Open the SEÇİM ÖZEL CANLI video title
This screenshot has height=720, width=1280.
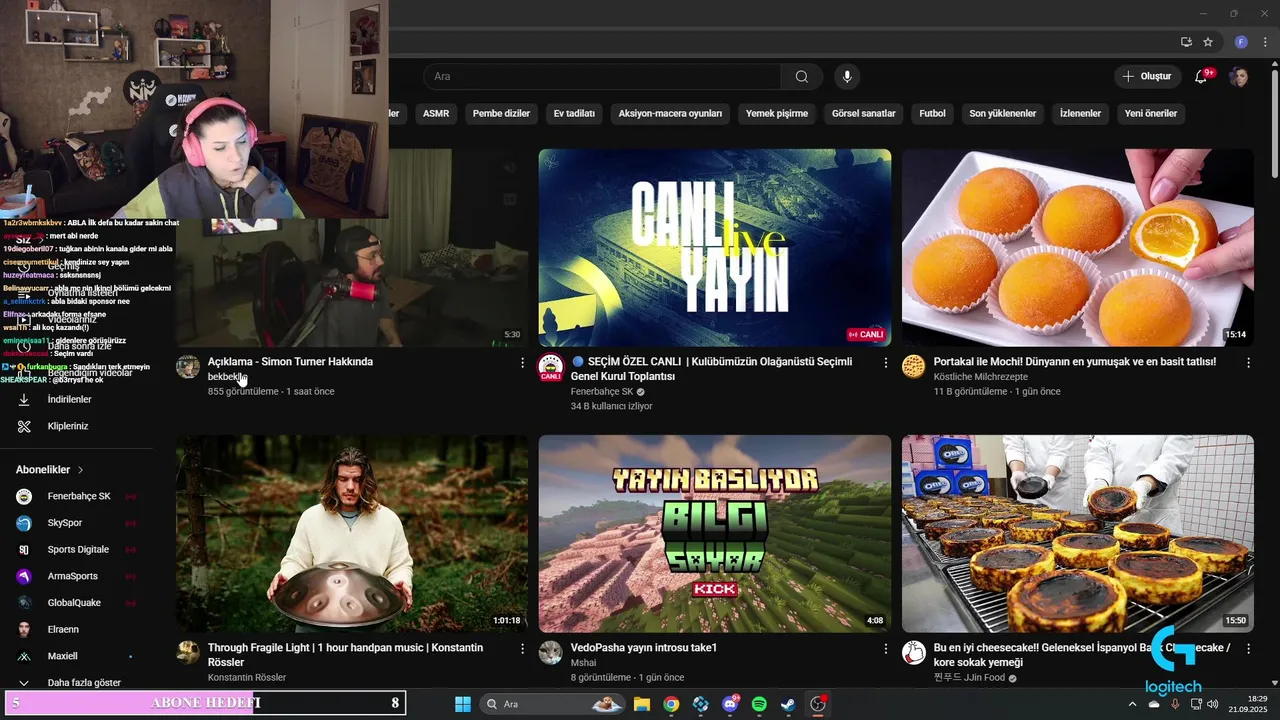pyautogui.click(x=711, y=369)
